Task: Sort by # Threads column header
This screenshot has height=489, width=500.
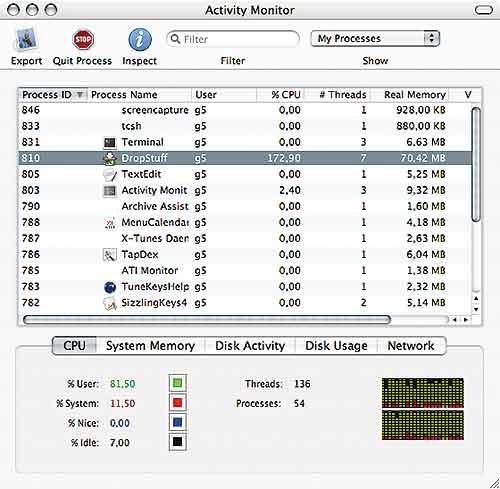Action: 337,95
